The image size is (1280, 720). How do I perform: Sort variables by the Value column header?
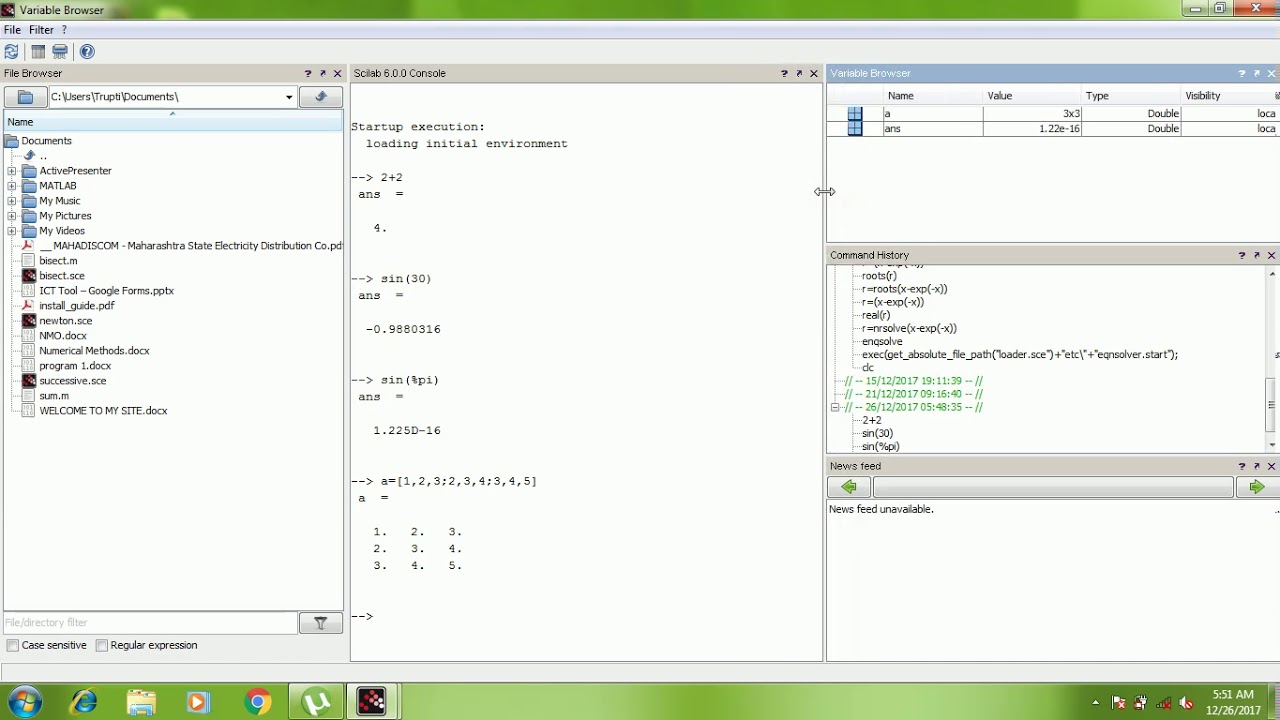pyautogui.click(x=1033, y=96)
